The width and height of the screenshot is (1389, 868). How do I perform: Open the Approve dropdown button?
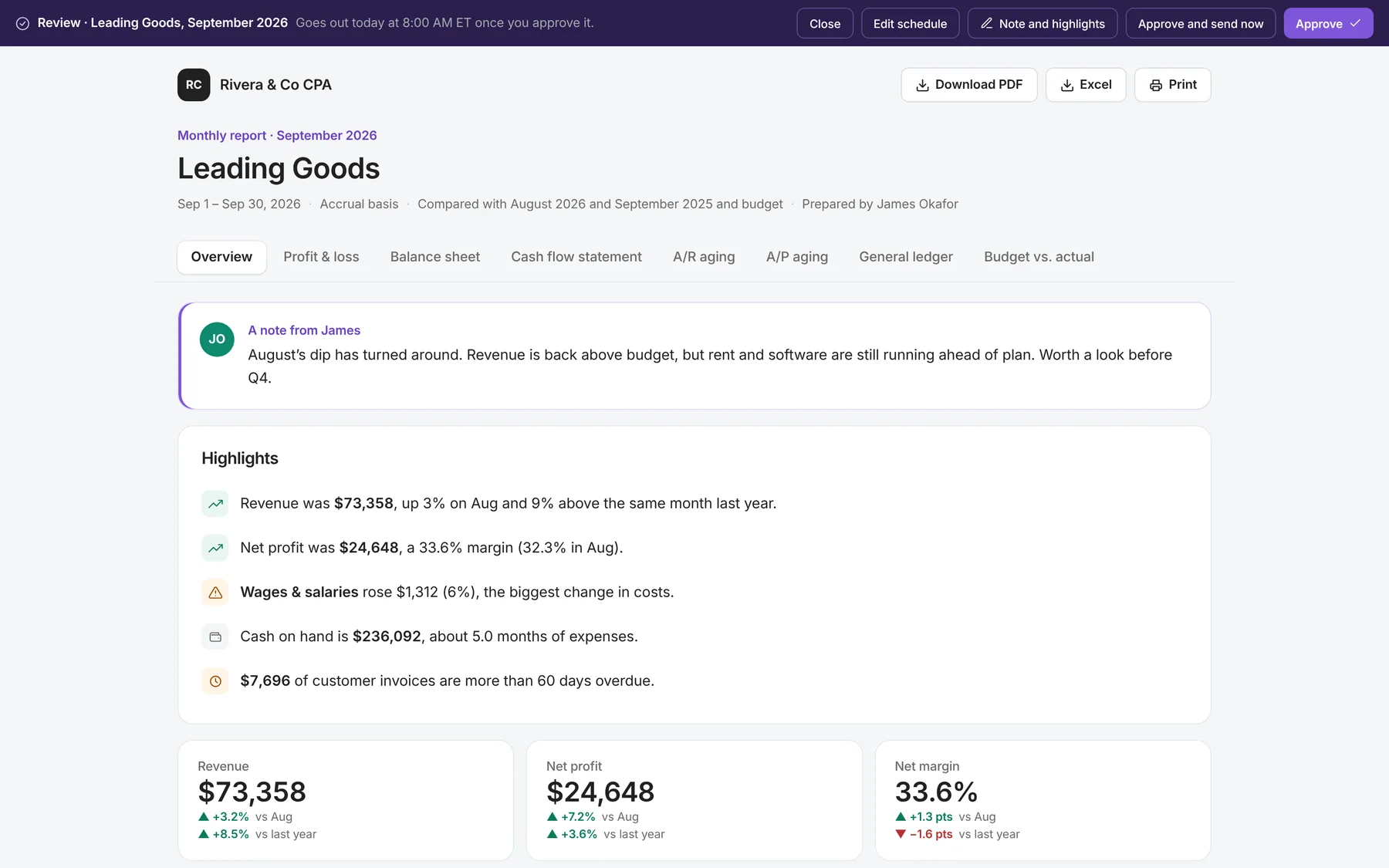[1328, 23]
